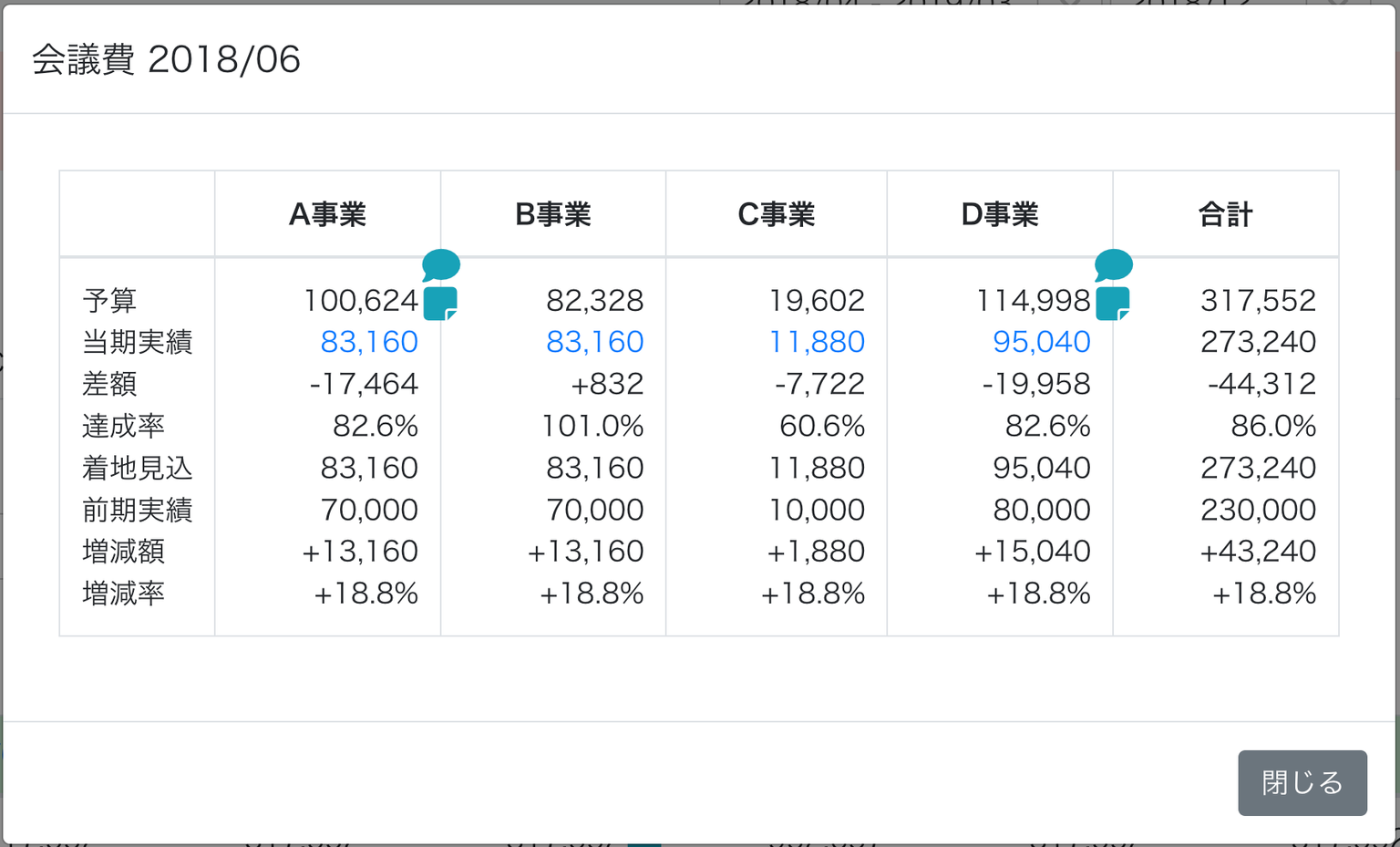Select D事業 budget value 114,998
The width and height of the screenshot is (1400, 847).
pyautogui.click(x=1034, y=300)
